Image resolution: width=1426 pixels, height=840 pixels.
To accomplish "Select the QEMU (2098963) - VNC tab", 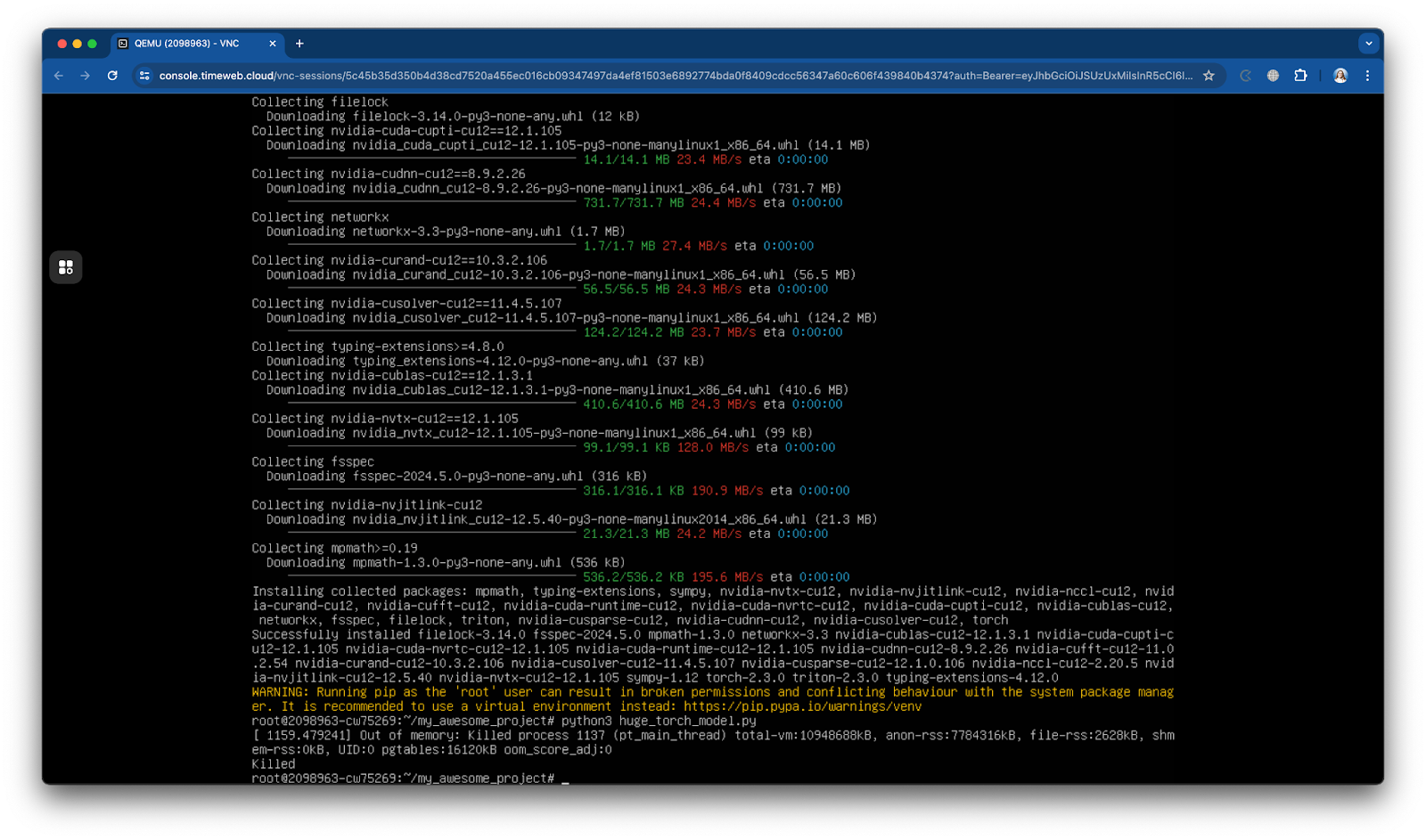I will [x=196, y=44].
